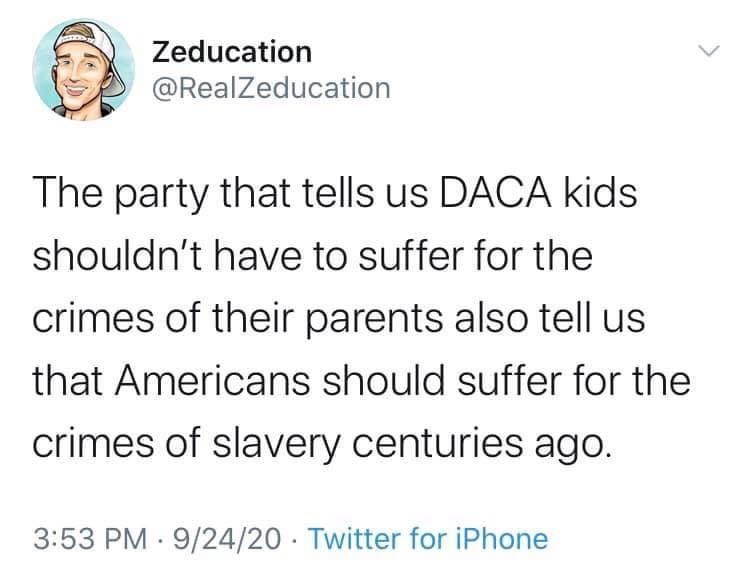Select the 9/24/20 tweet date
Image resolution: width=750 pixels, height=580 pixels.
(x=227, y=539)
